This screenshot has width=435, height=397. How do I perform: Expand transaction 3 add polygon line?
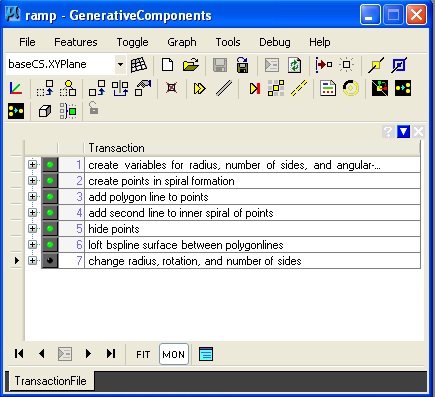point(32,197)
